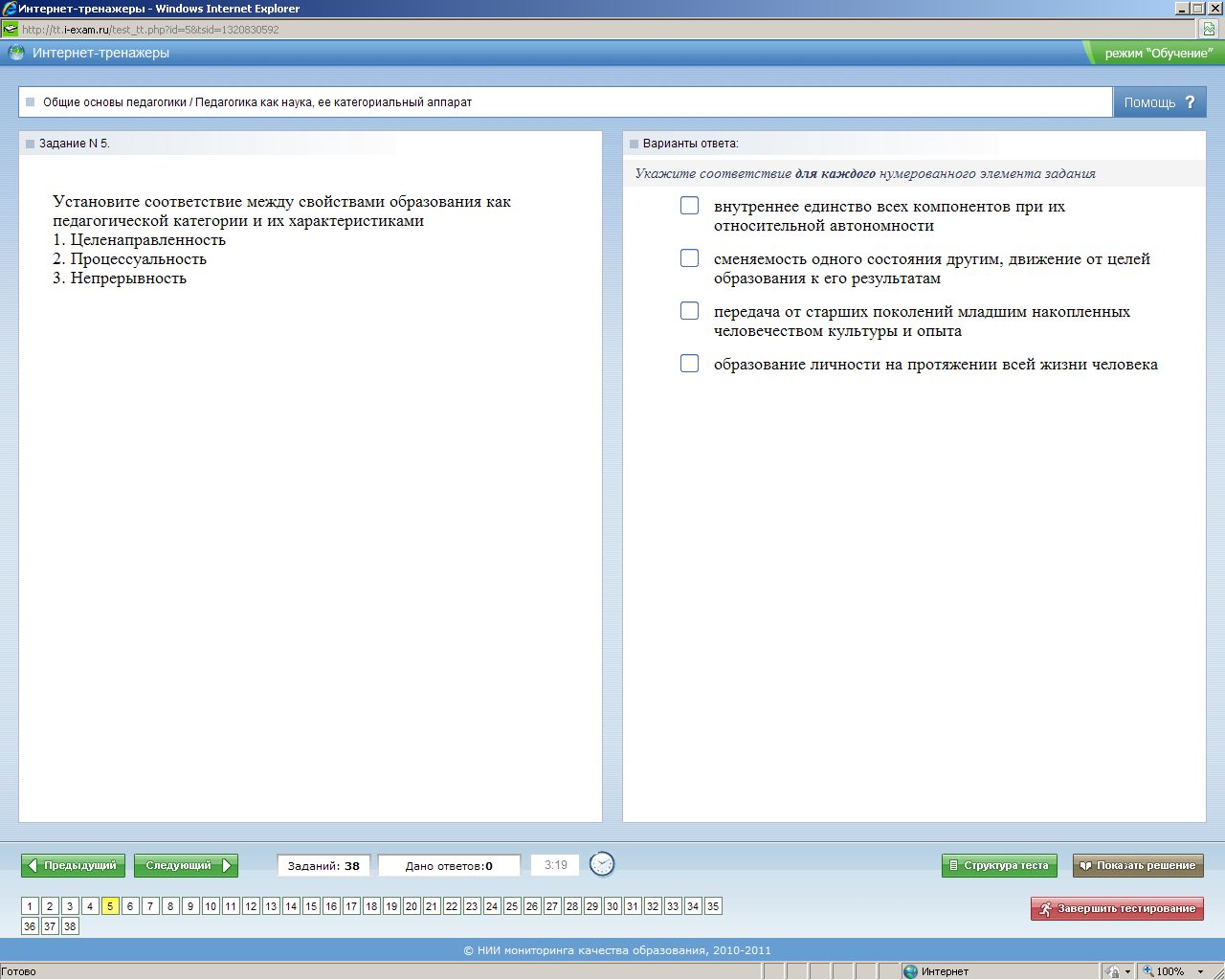Jump to question 10

211,906
